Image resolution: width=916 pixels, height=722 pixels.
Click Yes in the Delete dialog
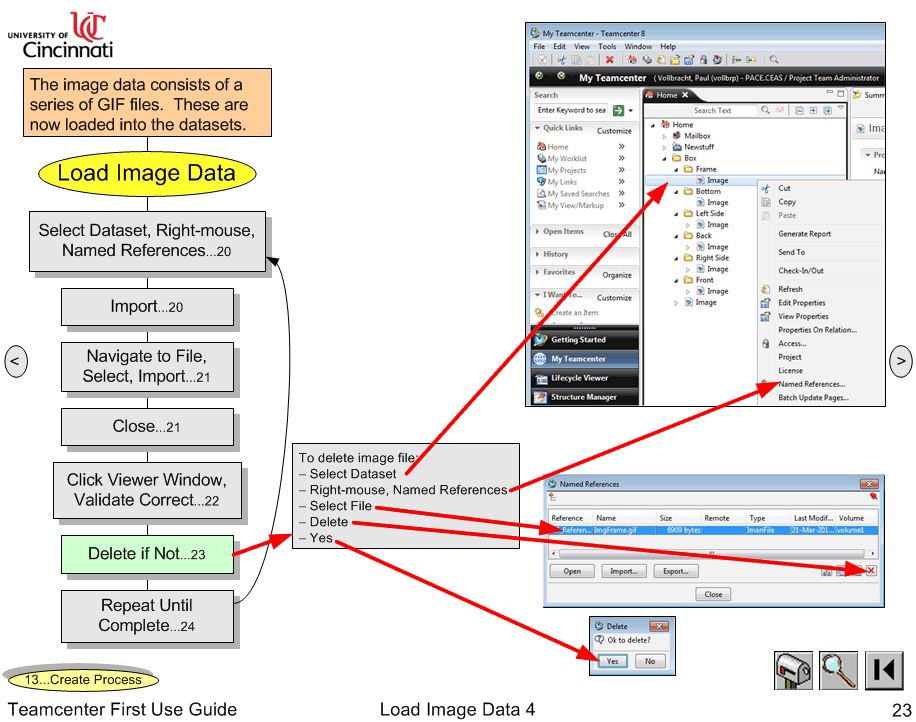tap(612, 661)
